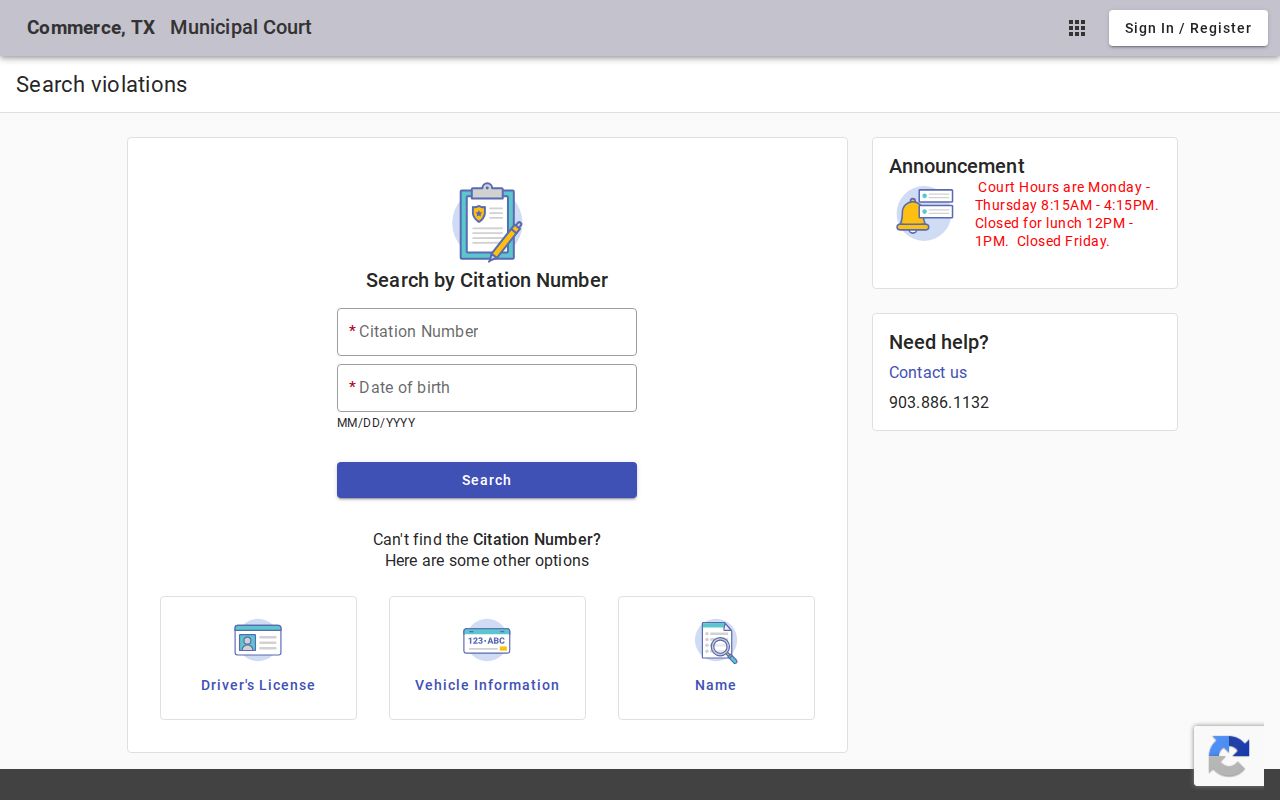Click the Sign In / Register button
Screen dimensions: 1280x800
[x=1188, y=28]
